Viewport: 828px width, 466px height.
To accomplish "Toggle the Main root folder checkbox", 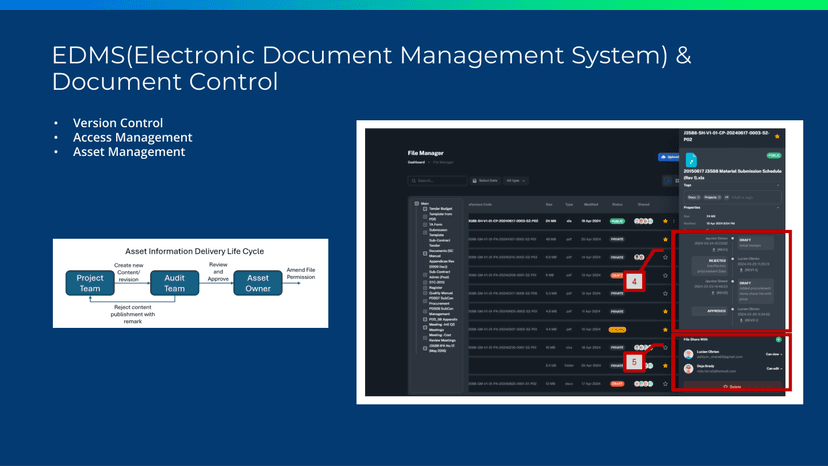I will [x=415, y=205].
